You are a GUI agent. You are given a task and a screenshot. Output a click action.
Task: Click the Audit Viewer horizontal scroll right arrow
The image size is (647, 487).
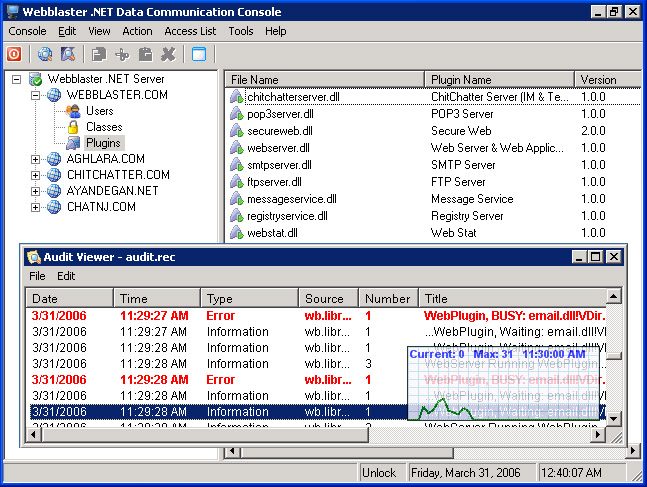click(x=597, y=435)
